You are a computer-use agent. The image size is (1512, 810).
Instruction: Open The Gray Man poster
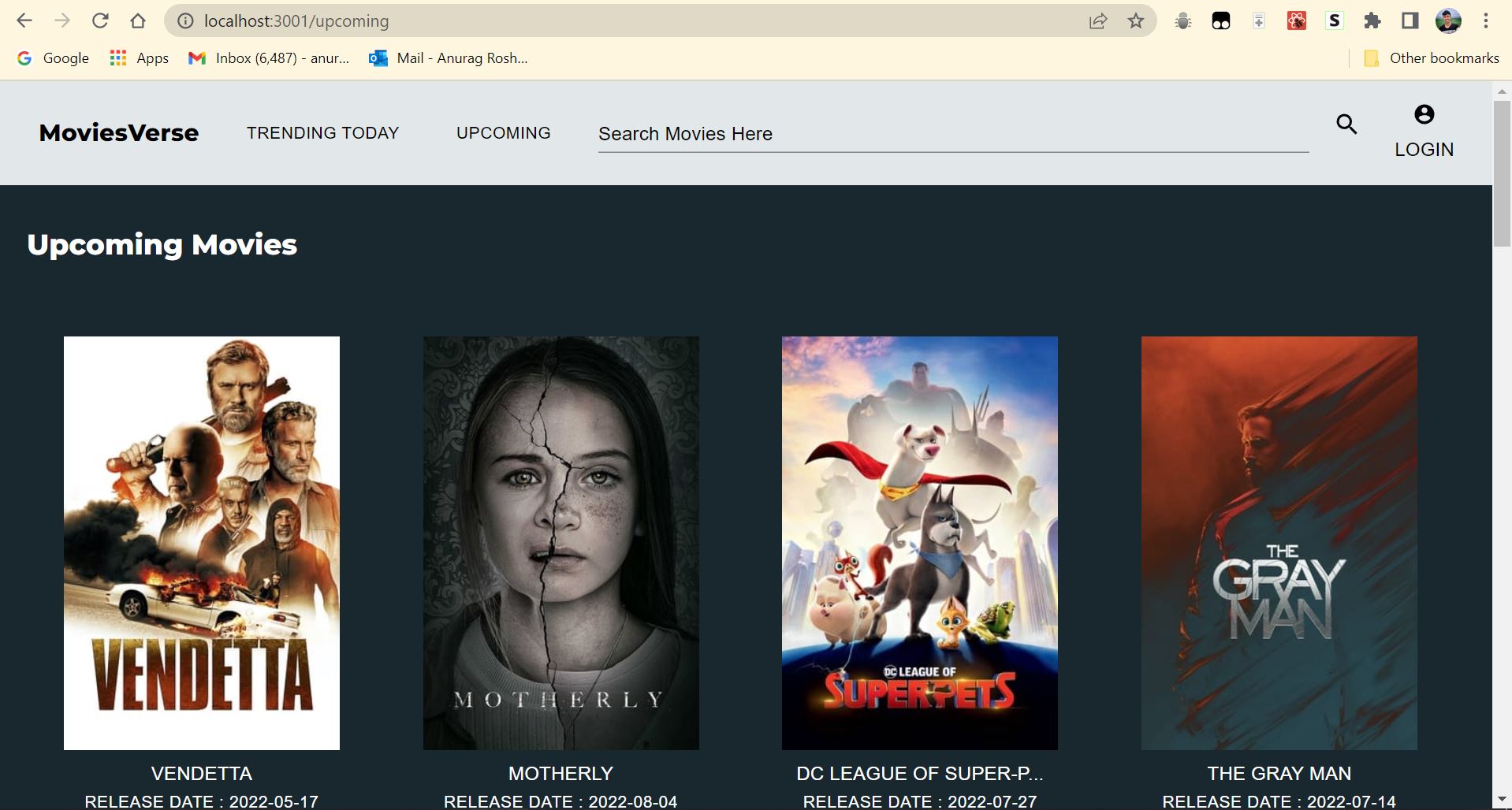point(1279,543)
